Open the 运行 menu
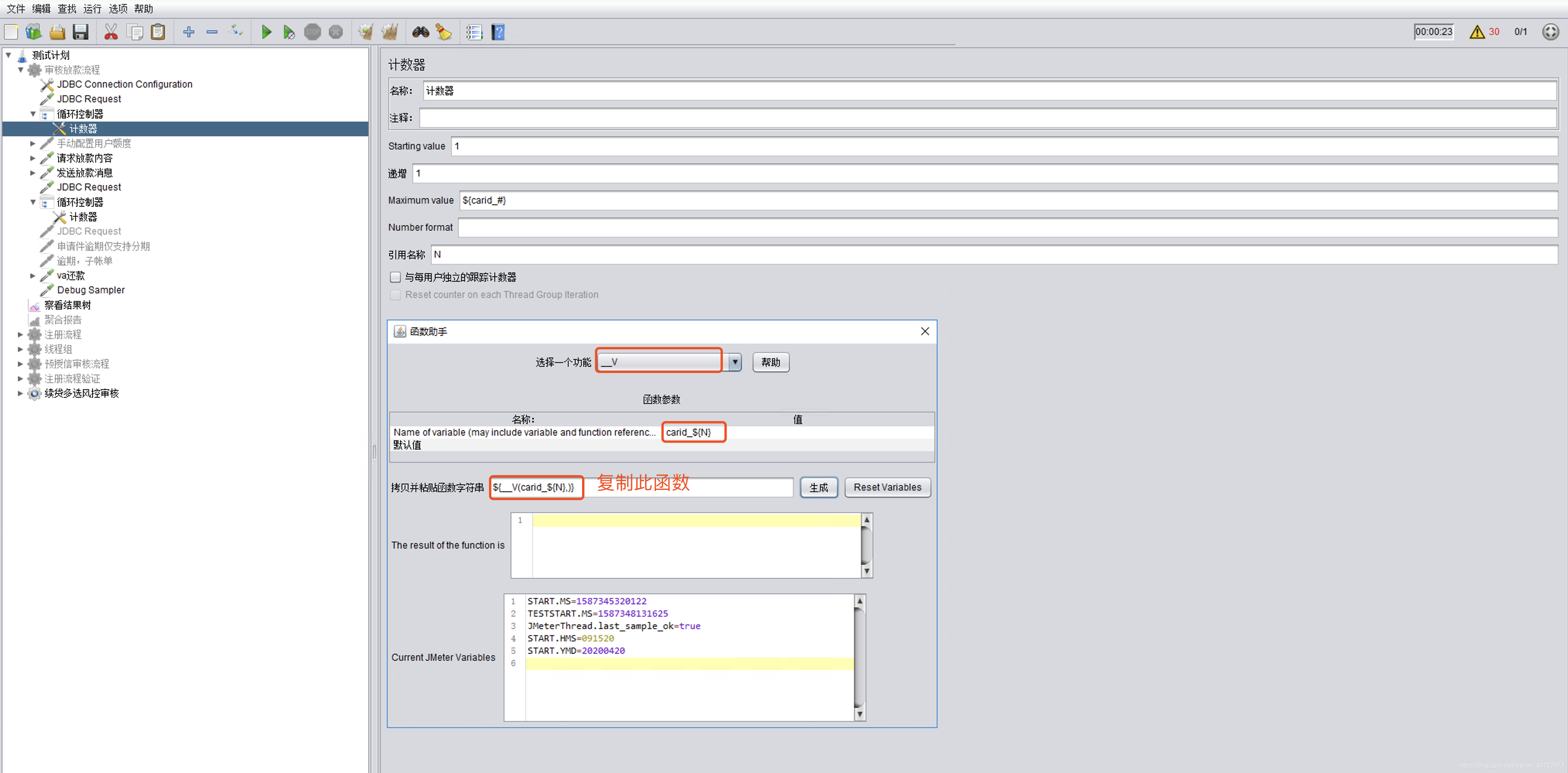Screen dimensions: 1568x773 tap(92, 9)
